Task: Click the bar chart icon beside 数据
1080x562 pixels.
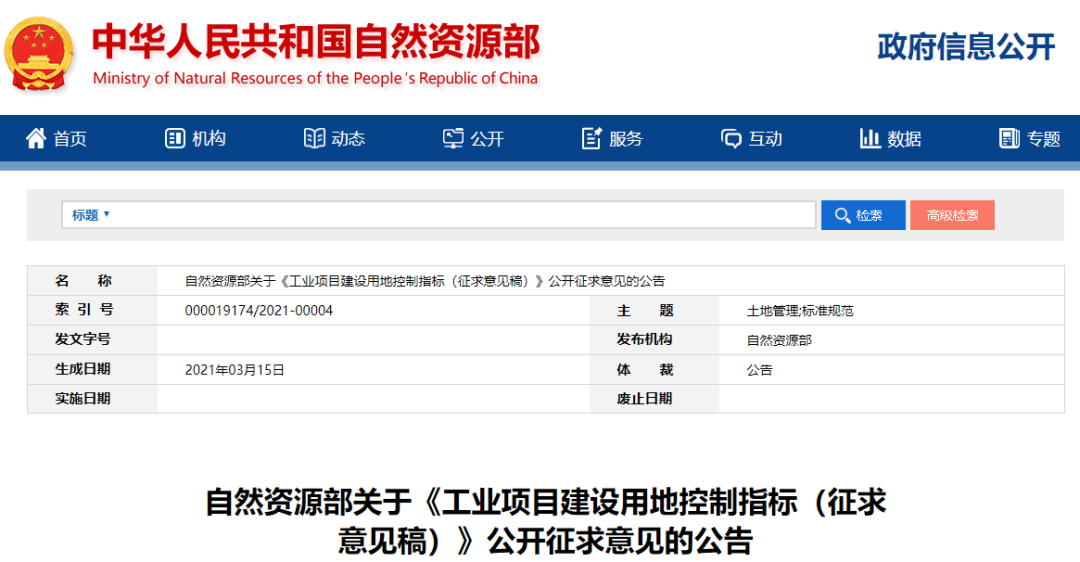Action: coord(870,138)
